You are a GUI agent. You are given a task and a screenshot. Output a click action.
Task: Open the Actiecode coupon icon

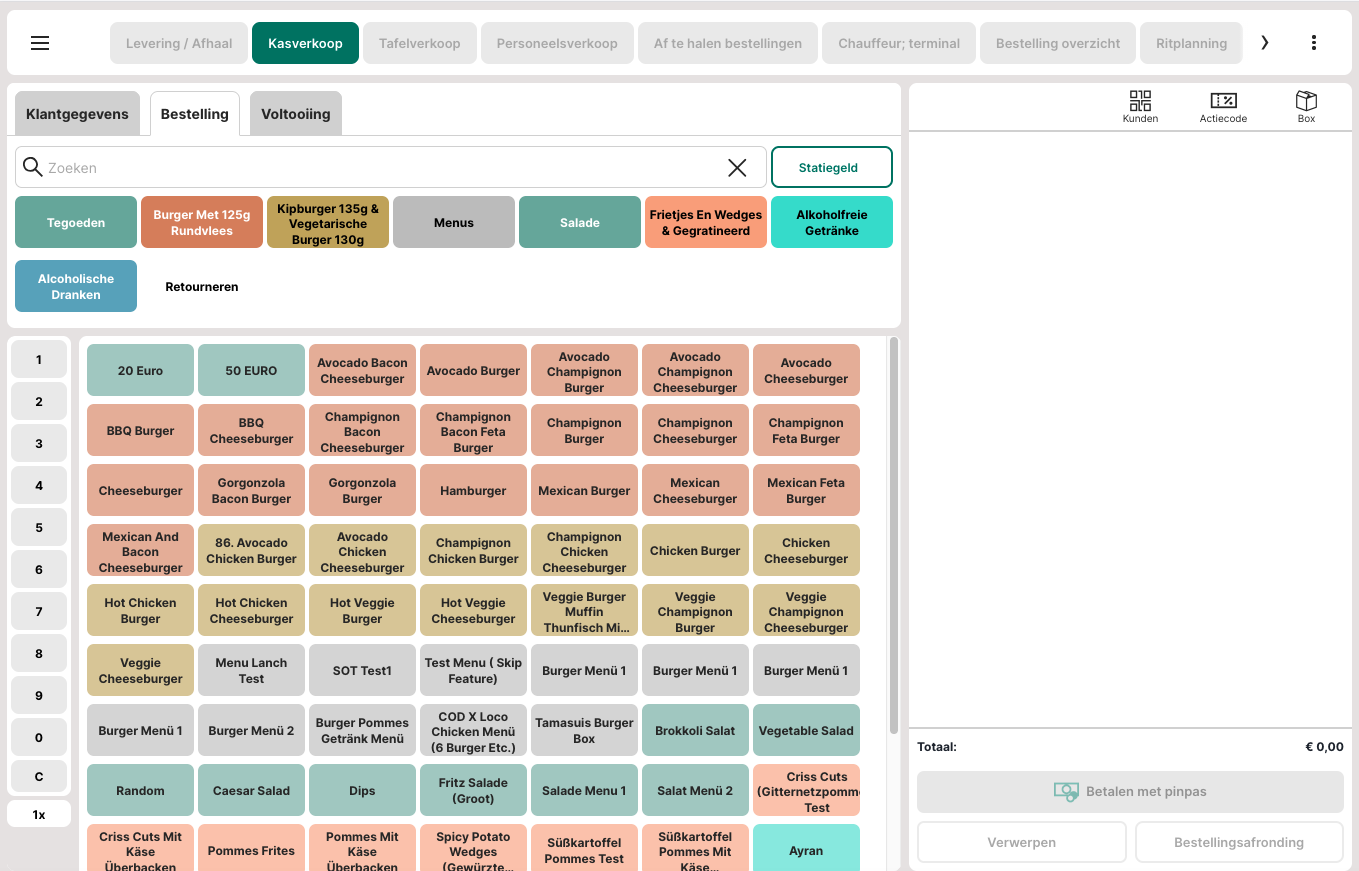(1223, 106)
